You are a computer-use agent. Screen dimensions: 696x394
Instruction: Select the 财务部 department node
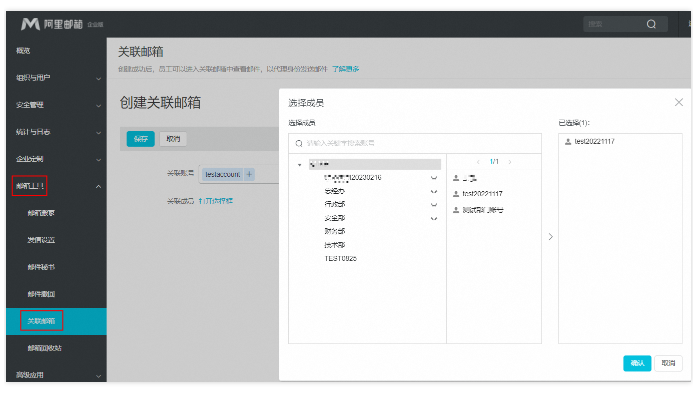click(334, 231)
